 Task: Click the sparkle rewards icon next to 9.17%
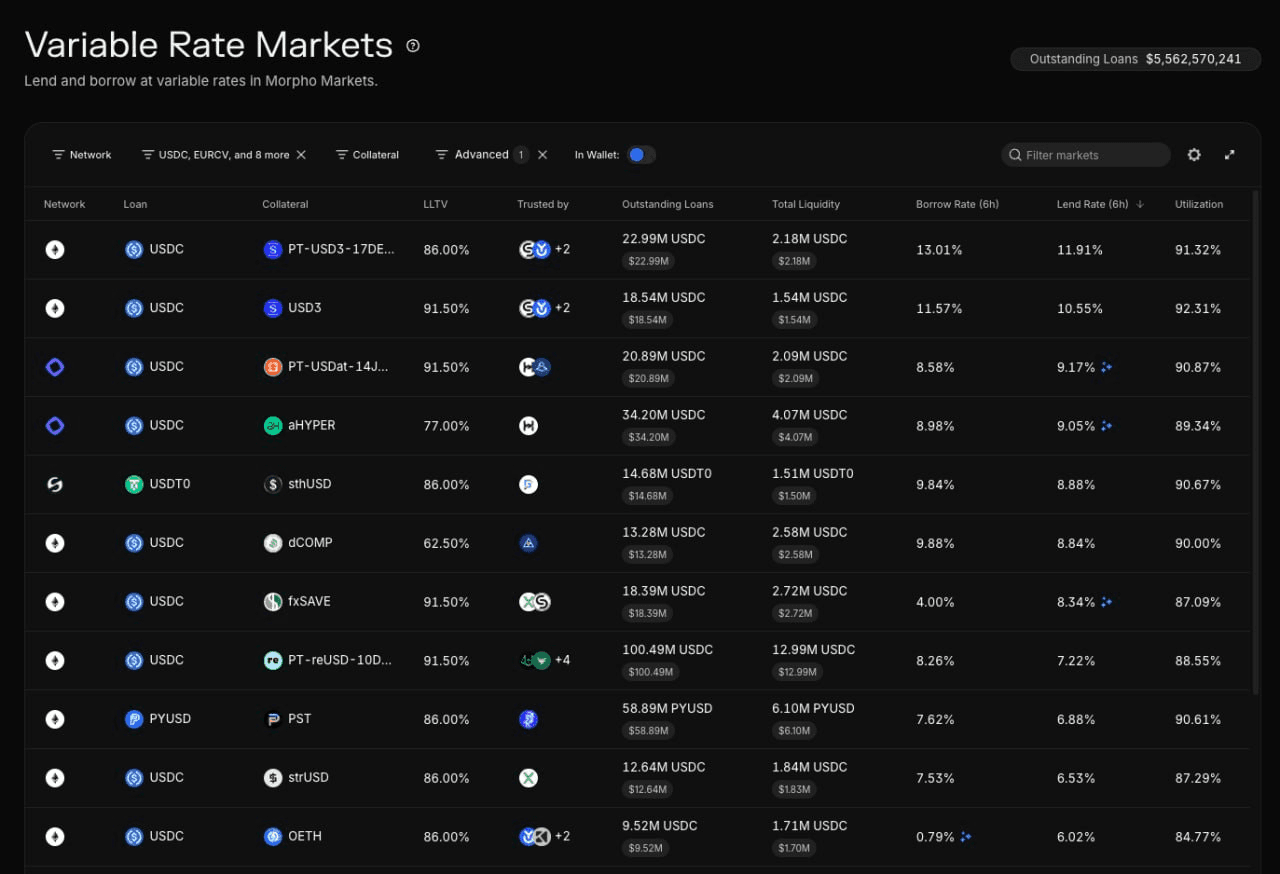tap(1106, 367)
